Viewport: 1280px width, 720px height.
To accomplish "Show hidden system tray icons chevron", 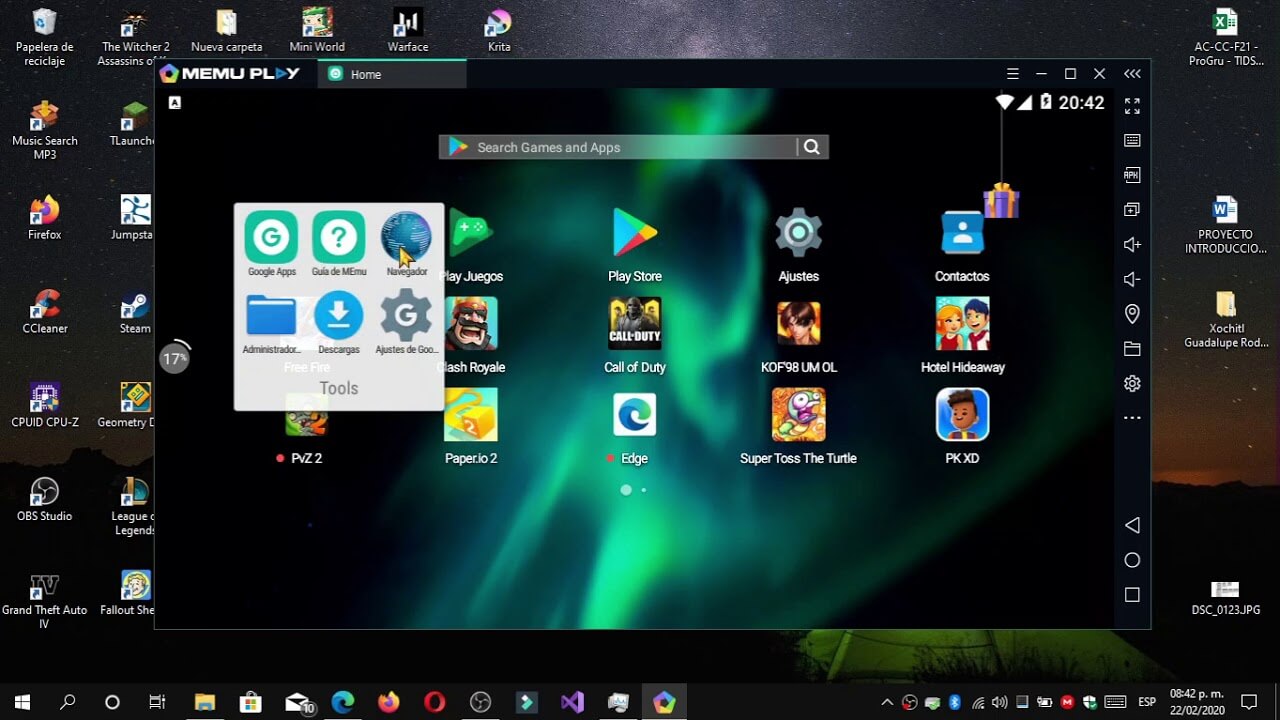I will (887, 702).
